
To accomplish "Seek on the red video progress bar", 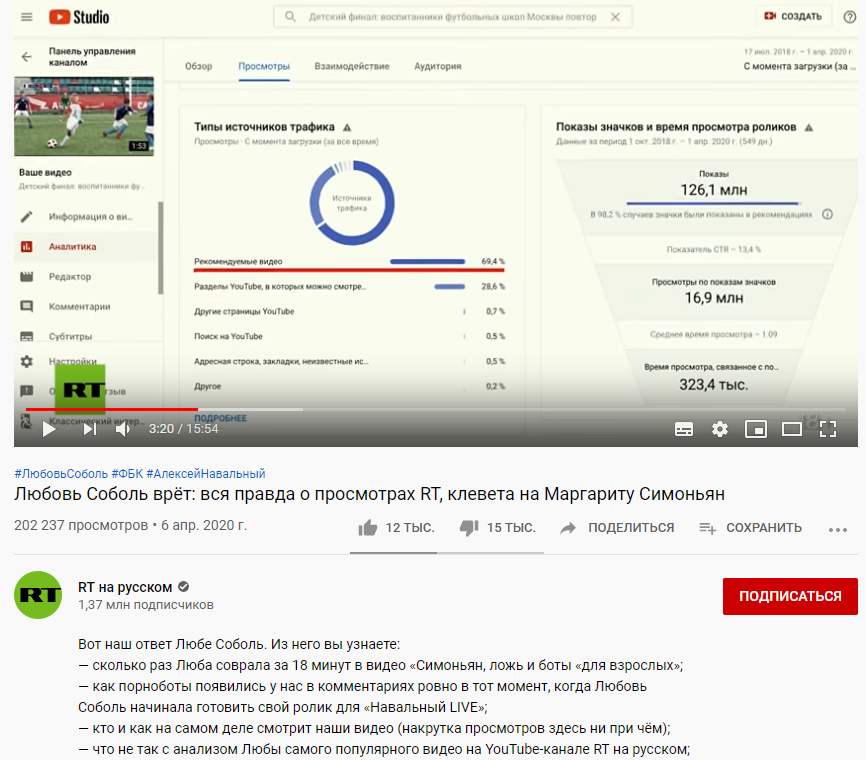I will click(x=112, y=409).
